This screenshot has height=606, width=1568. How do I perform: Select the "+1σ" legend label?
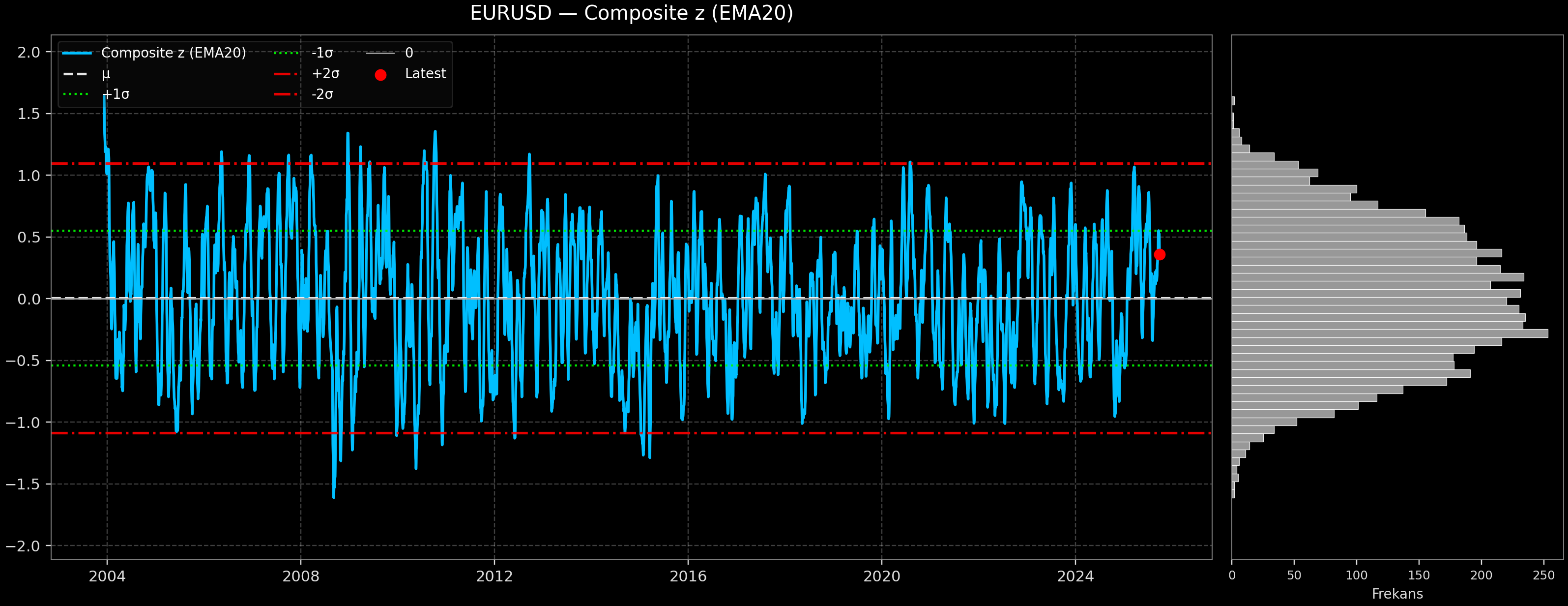[x=116, y=94]
